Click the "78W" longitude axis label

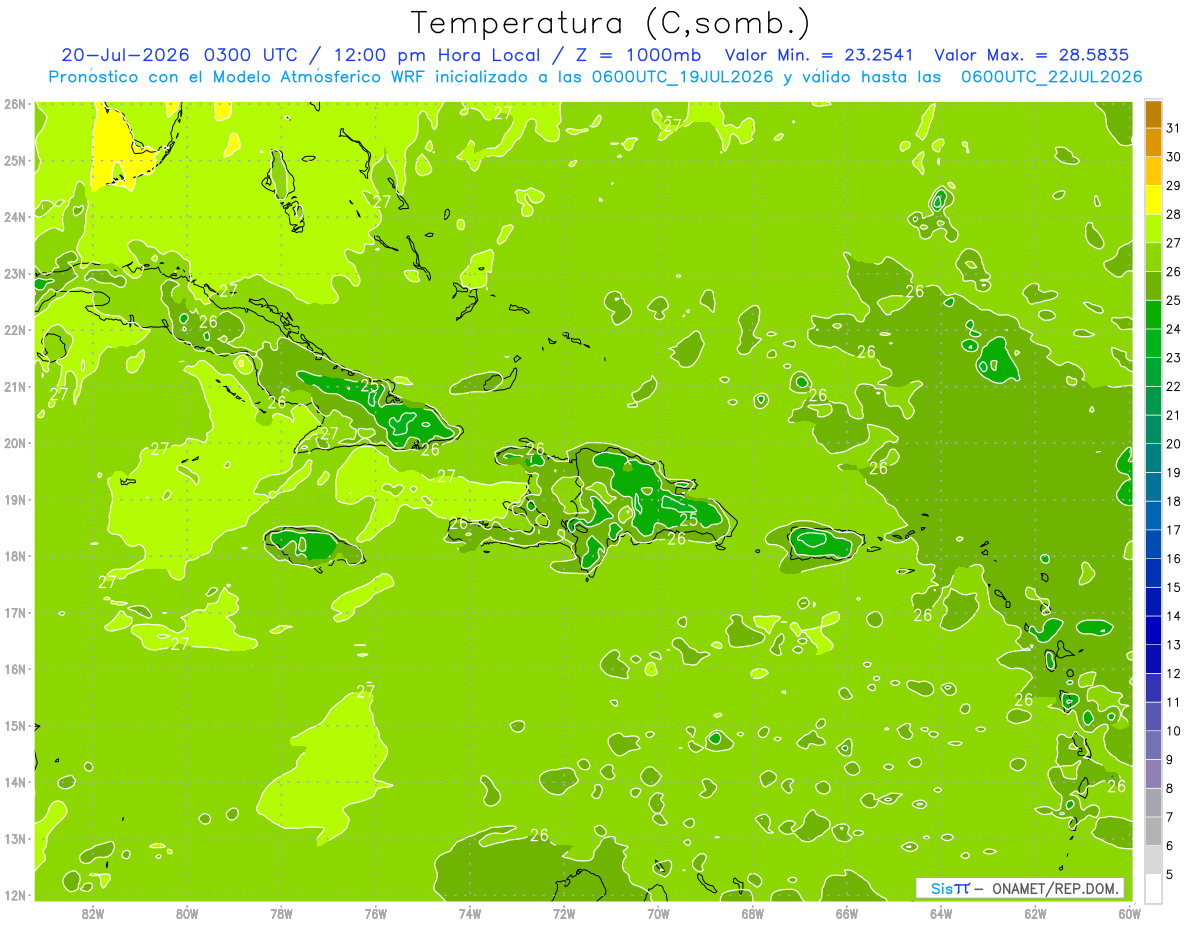(281, 913)
